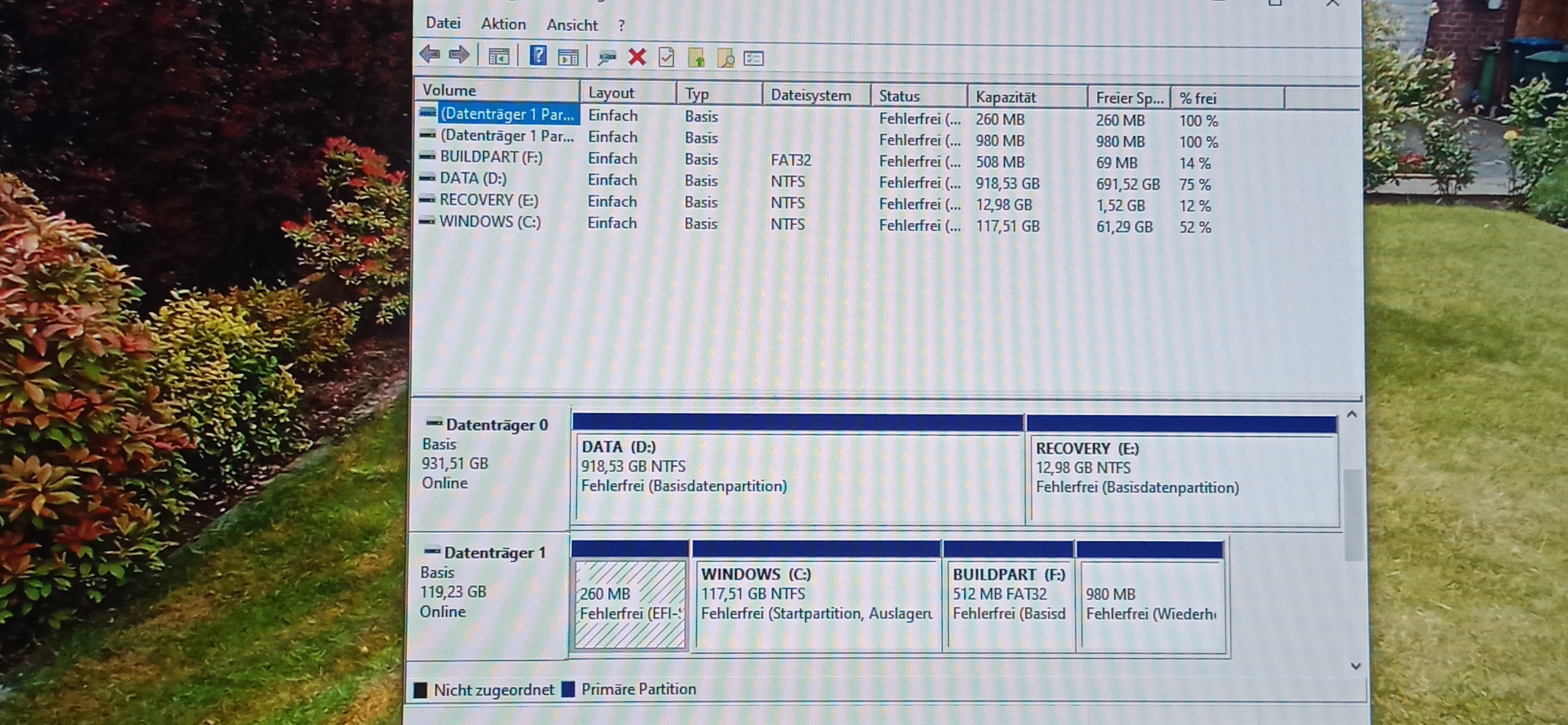Click the properties checkmark document icon
1568x725 pixels.
coord(666,58)
